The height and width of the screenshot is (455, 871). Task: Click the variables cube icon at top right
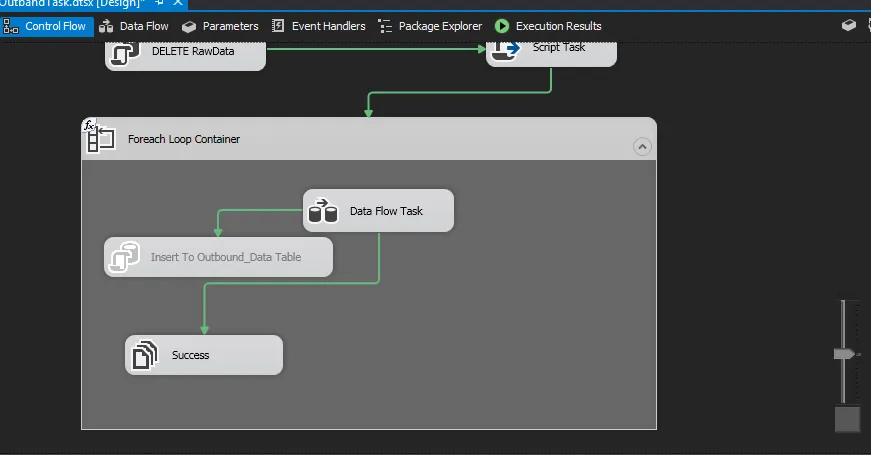(x=849, y=25)
